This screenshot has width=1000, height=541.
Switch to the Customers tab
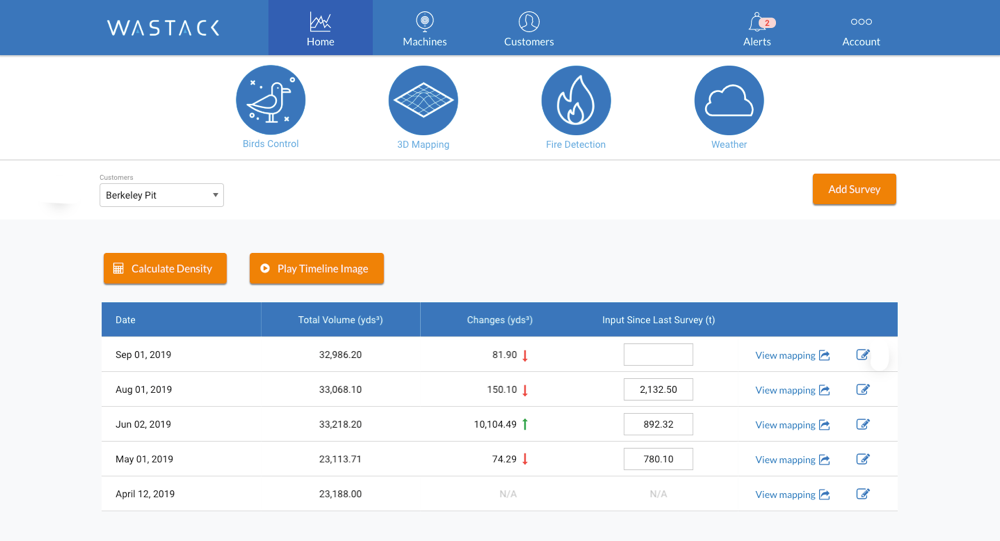[529, 28]
